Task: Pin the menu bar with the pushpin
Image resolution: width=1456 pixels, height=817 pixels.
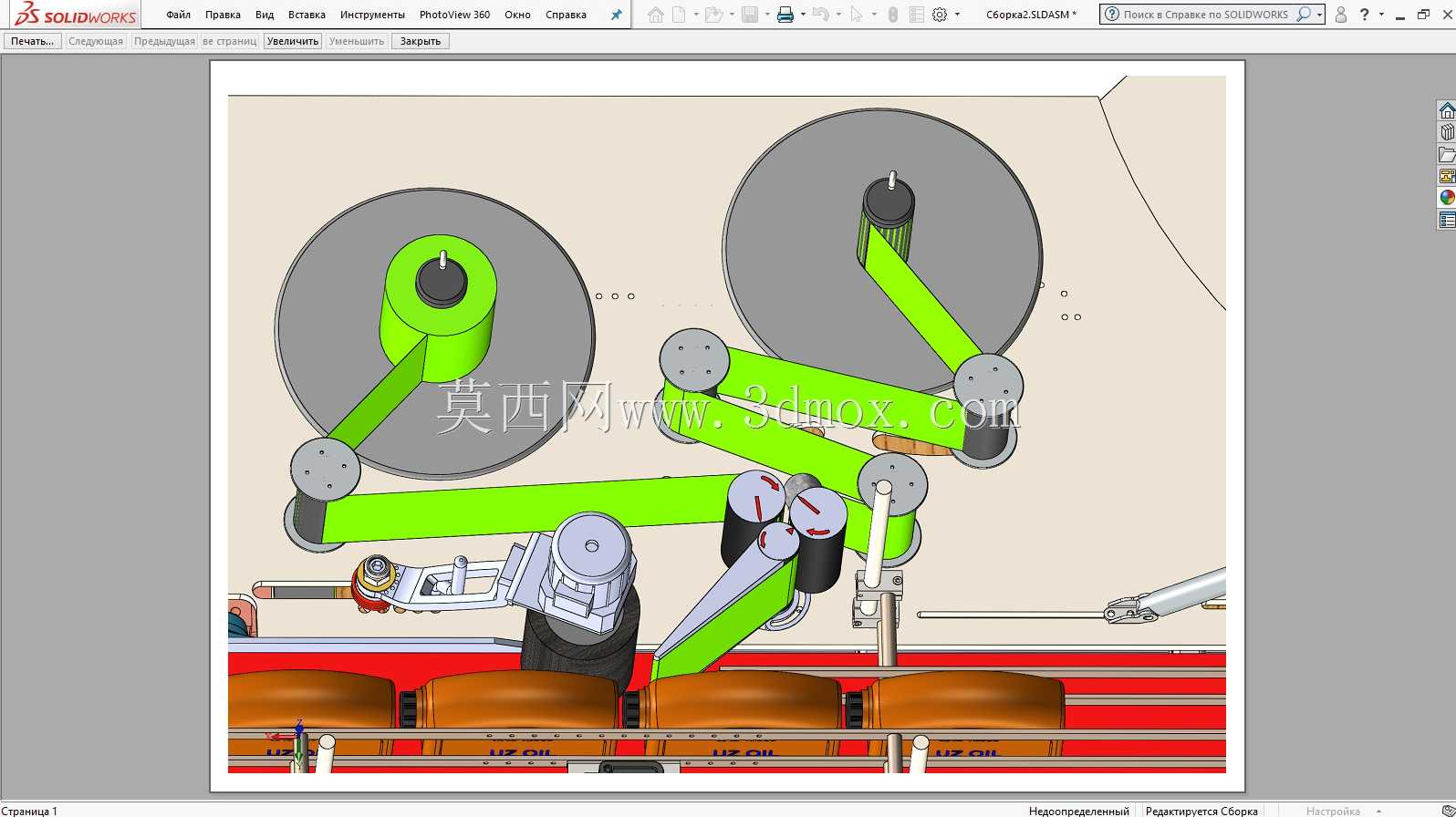Action: (616, 15)
